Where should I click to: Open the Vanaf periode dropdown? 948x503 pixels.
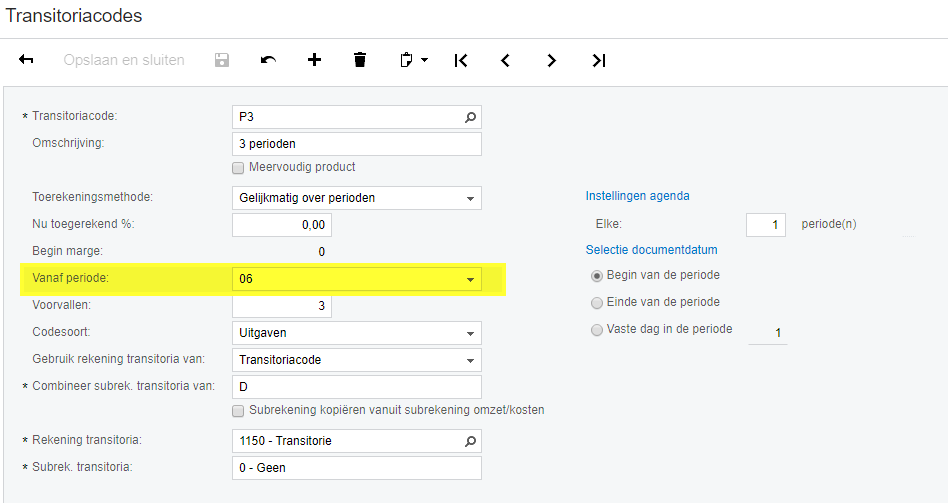point(470,280)
